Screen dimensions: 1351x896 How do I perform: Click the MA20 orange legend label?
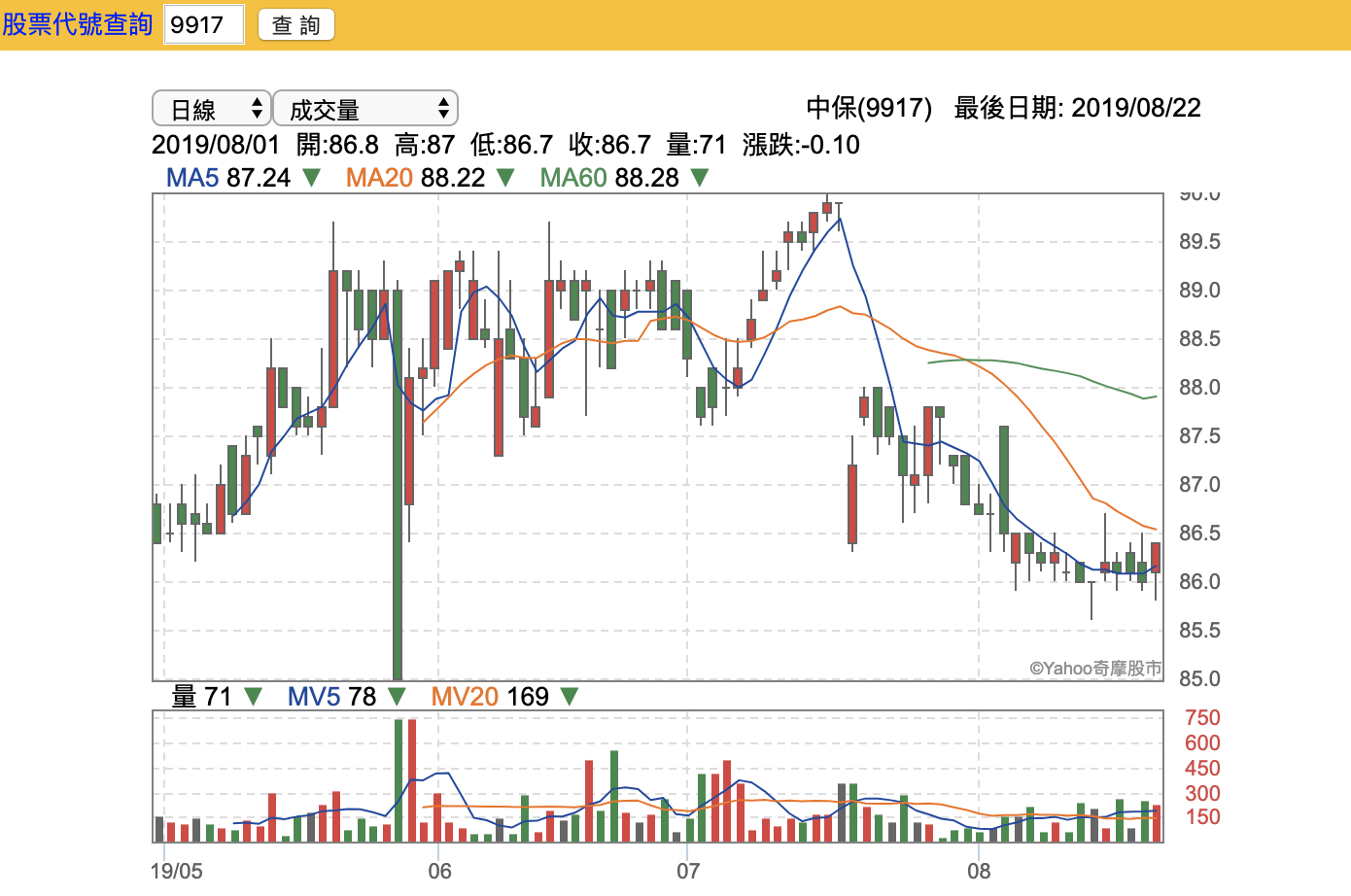379,178
